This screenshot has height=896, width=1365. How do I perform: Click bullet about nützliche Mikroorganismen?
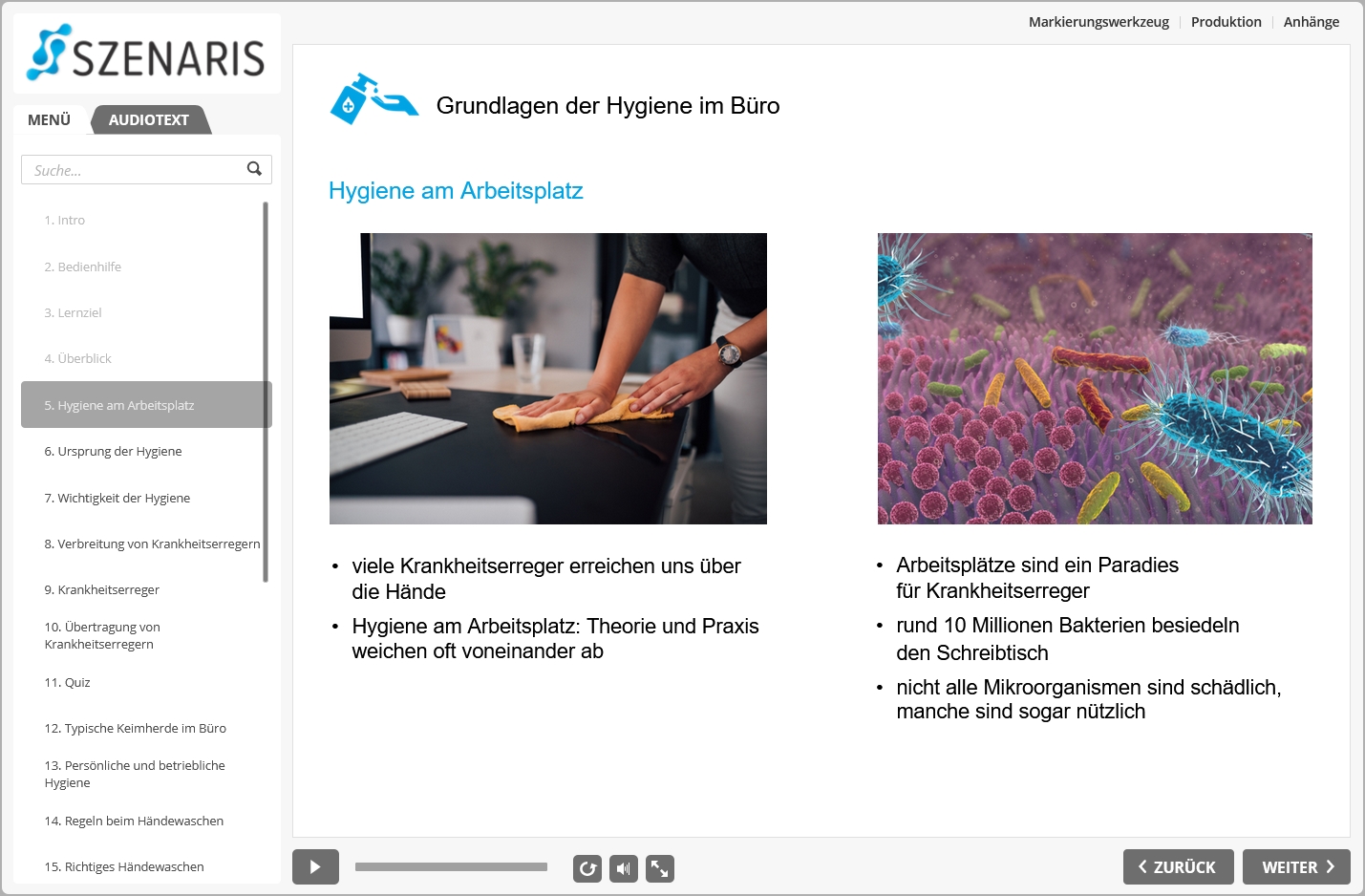(1089, 699)
